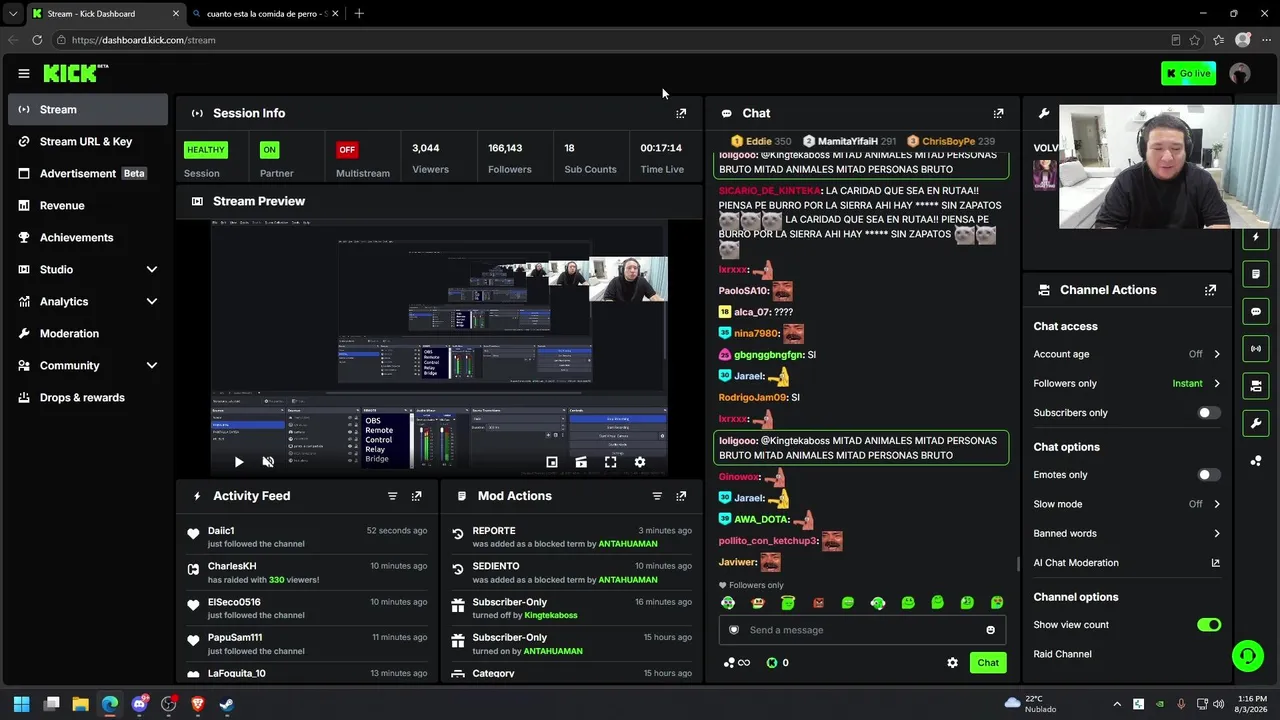Click Raid Channel option

[x=1063, y=654]
